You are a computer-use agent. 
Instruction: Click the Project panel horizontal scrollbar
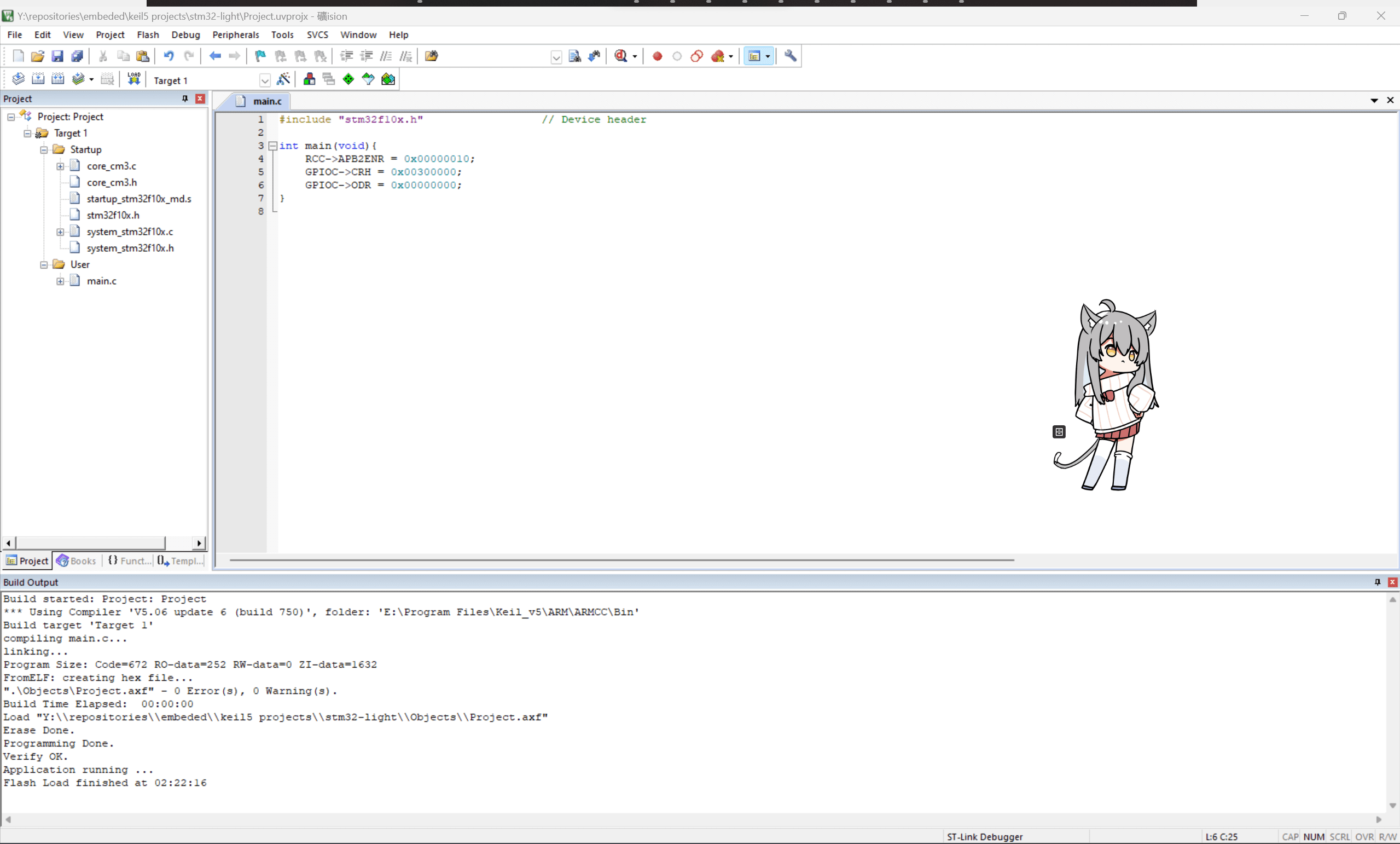90,543
